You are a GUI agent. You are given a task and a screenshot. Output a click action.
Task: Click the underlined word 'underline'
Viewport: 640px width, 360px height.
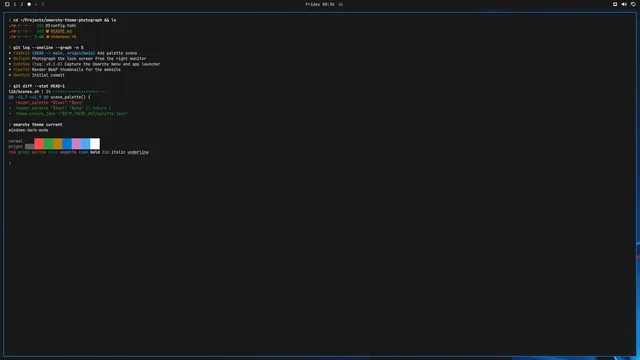point(138,152)
